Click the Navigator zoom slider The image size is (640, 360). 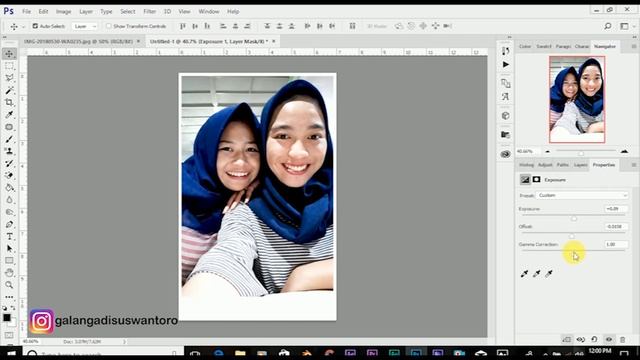click(581, 153)
